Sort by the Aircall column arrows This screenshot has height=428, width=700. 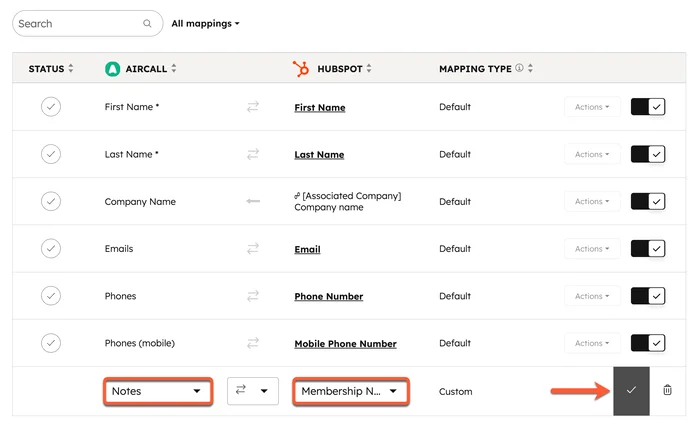point(174,69)
